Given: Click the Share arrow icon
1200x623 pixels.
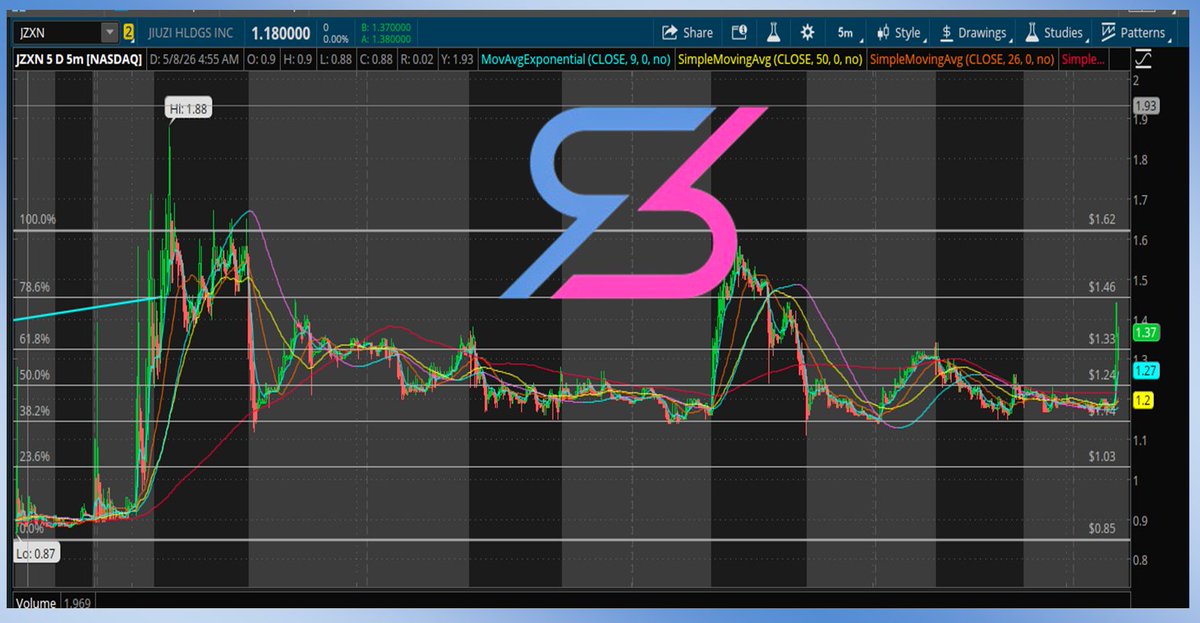Looking at the screenshot, I should 670,33.
